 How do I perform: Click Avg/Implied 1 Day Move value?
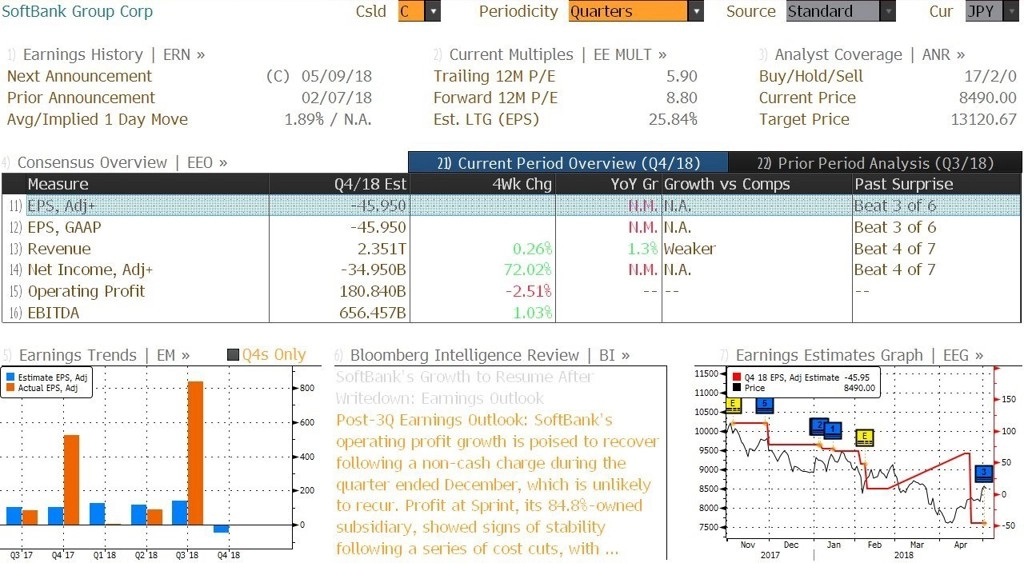click(328, 119)
